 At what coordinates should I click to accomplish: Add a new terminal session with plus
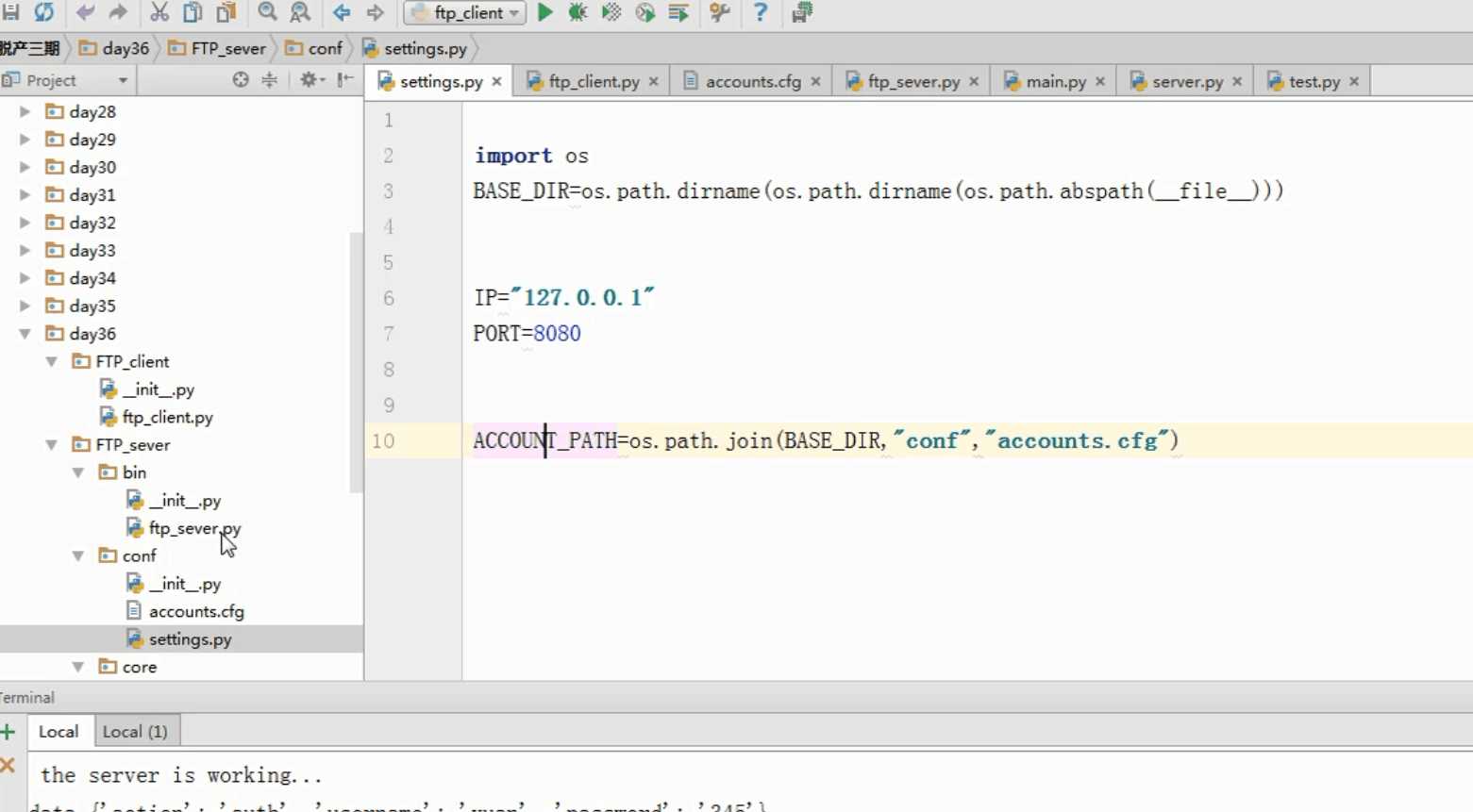pyautogui.click(x=8, y=732)
